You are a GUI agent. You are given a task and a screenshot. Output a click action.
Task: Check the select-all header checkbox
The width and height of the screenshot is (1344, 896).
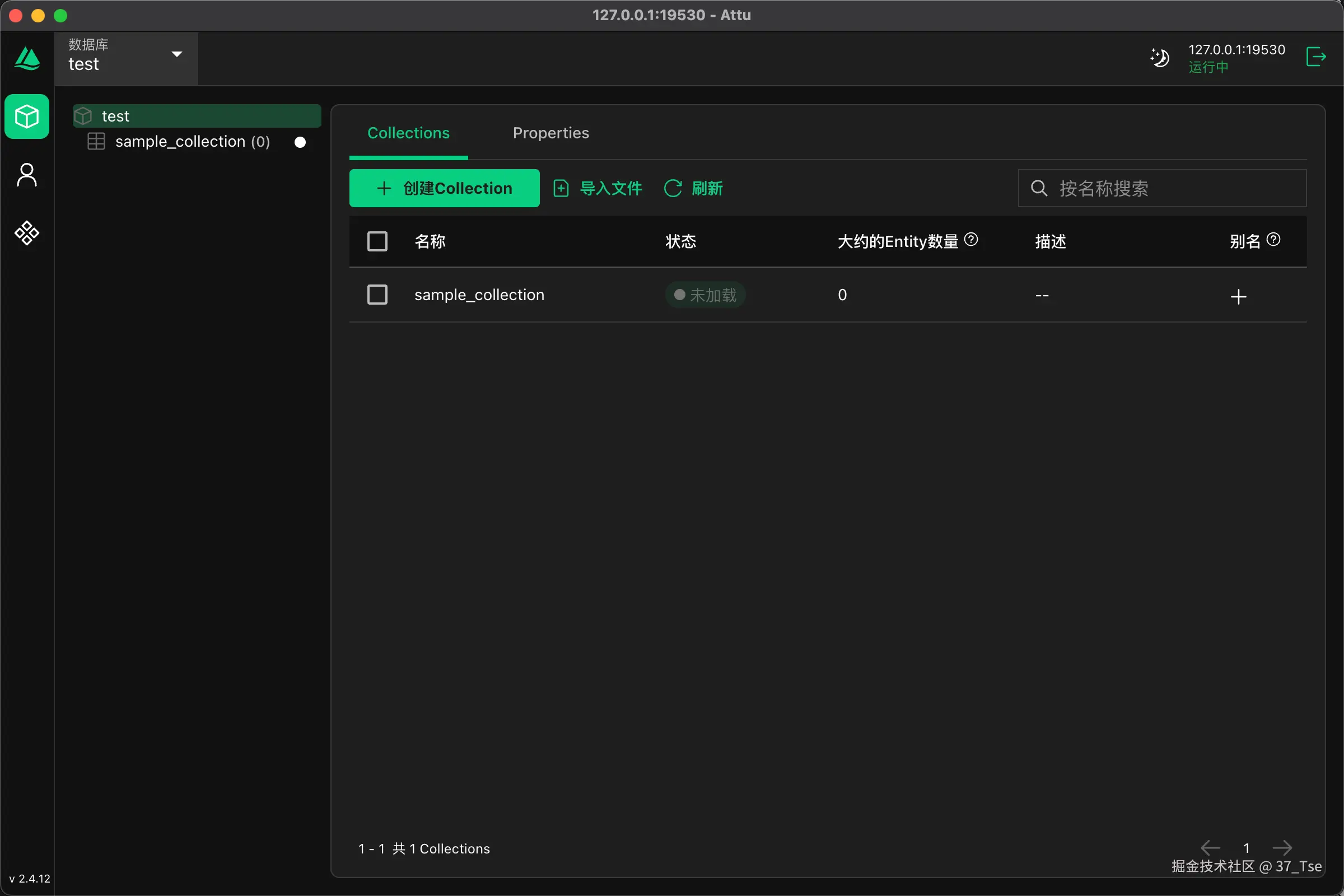377,241
